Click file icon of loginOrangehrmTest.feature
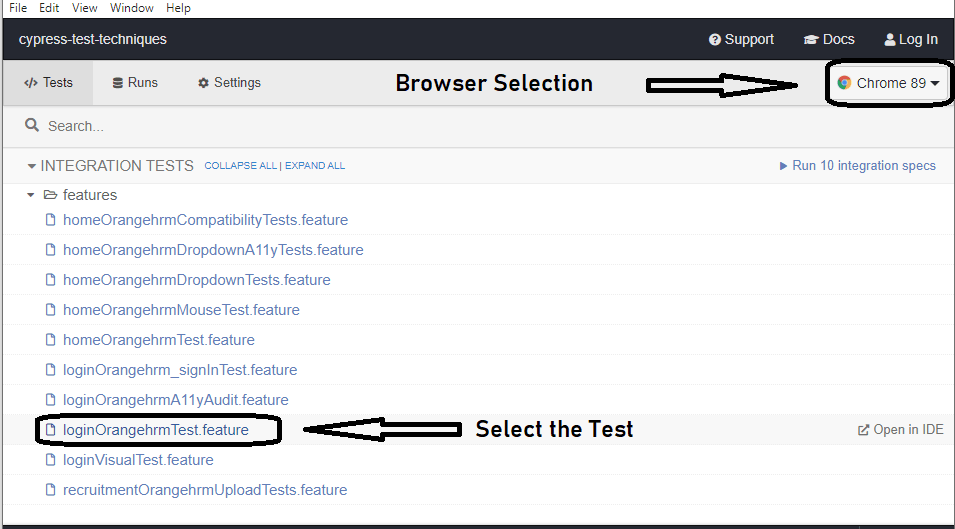 [x=51, y=430]
